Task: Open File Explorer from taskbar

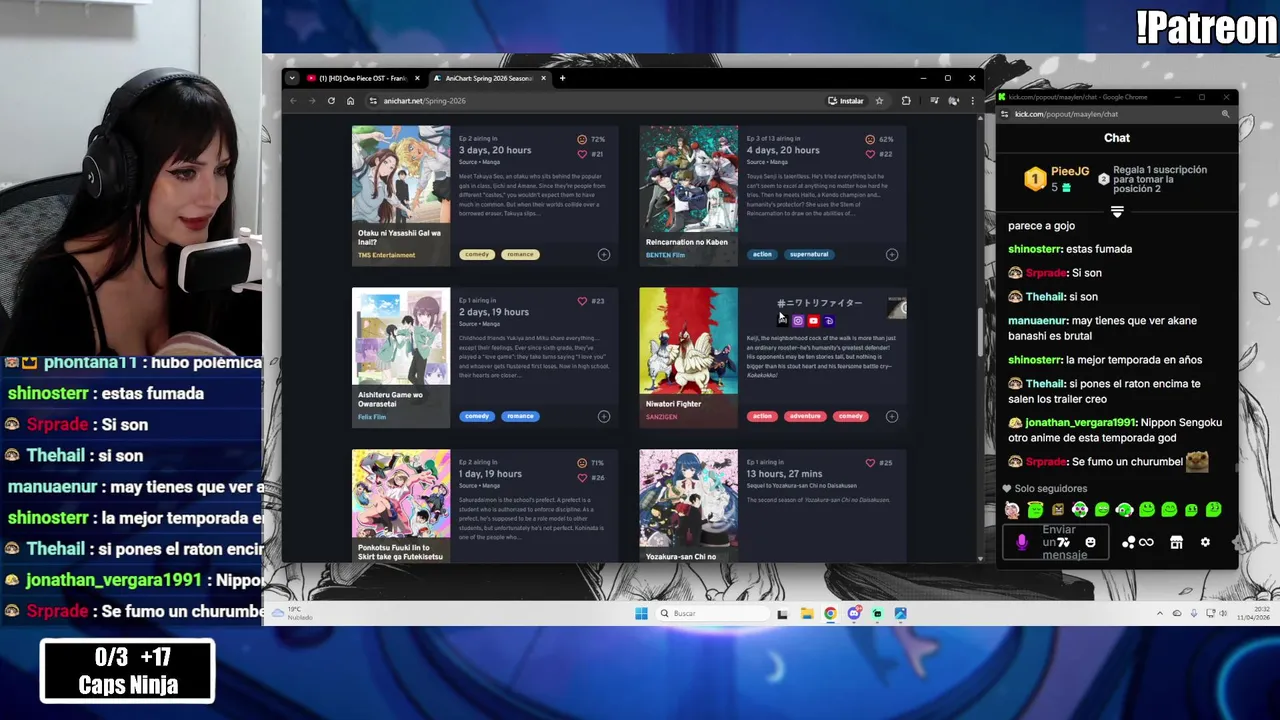Action: tap(807, 613)
